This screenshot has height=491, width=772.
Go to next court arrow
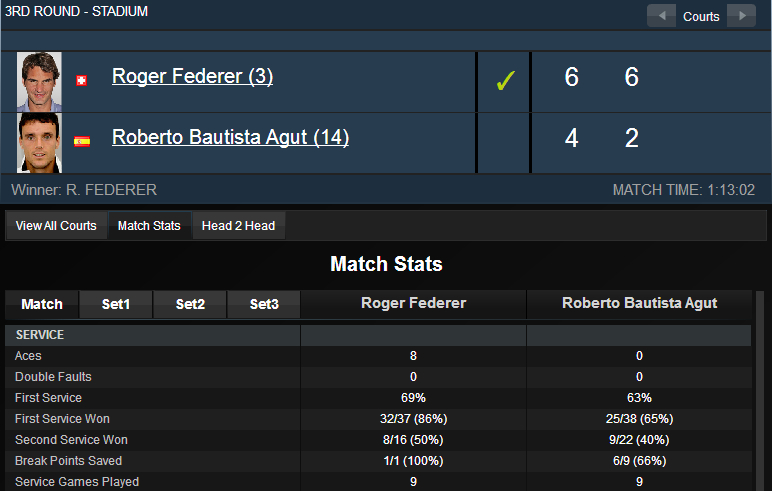pyautogui.click(x=741, y=16)
